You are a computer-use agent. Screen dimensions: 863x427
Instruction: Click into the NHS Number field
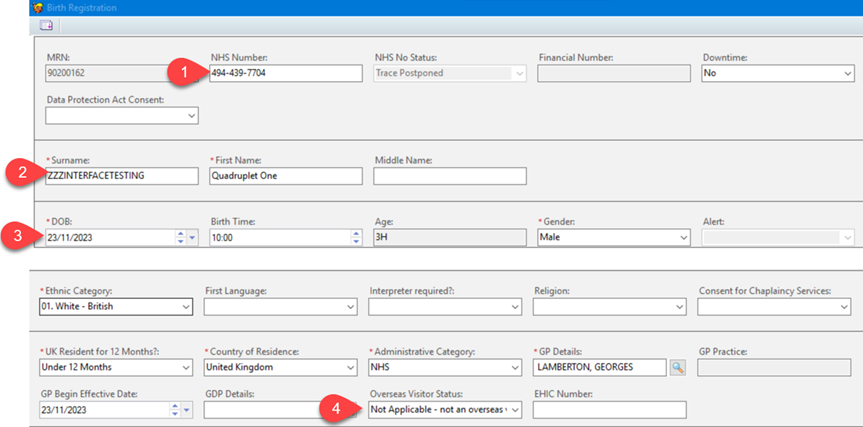click(285, 74)
